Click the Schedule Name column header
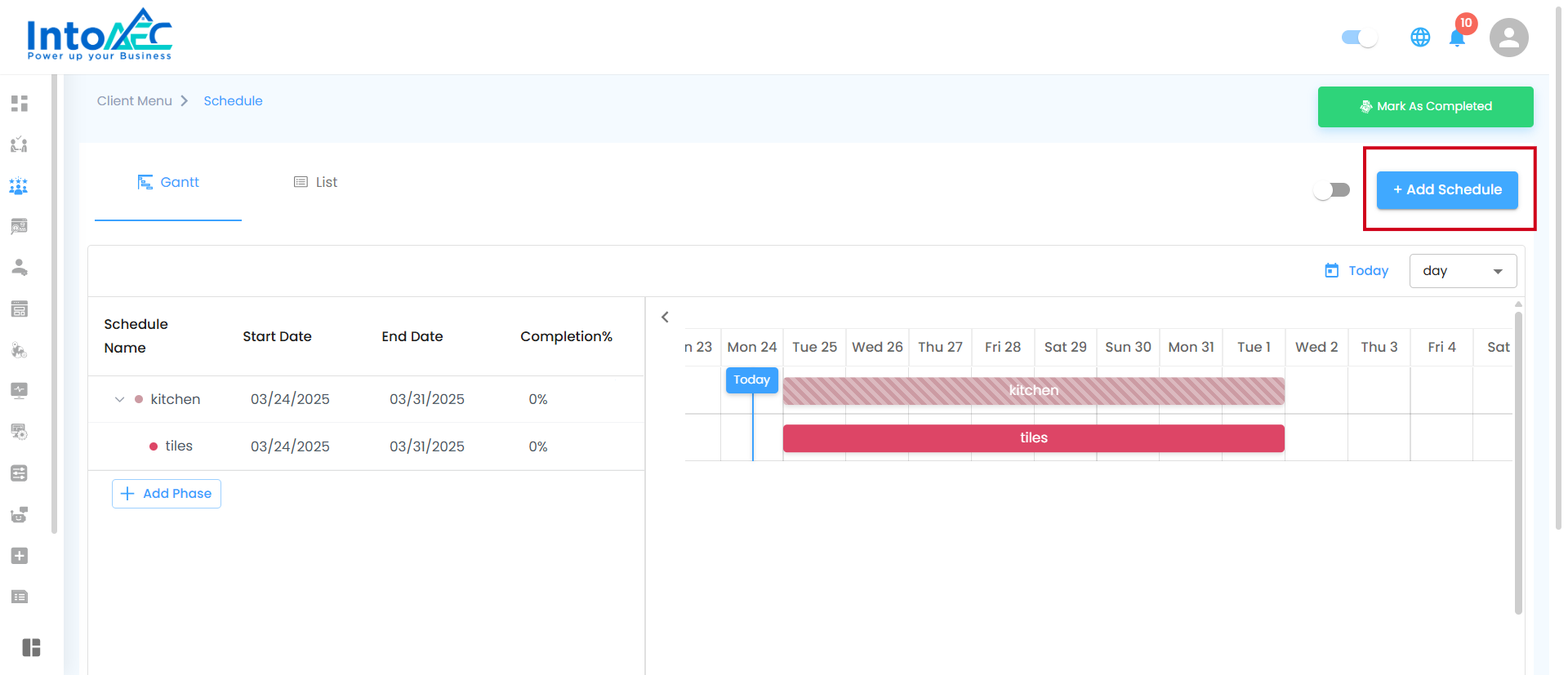Screen dimensions: 1568x675 [136, 336]
